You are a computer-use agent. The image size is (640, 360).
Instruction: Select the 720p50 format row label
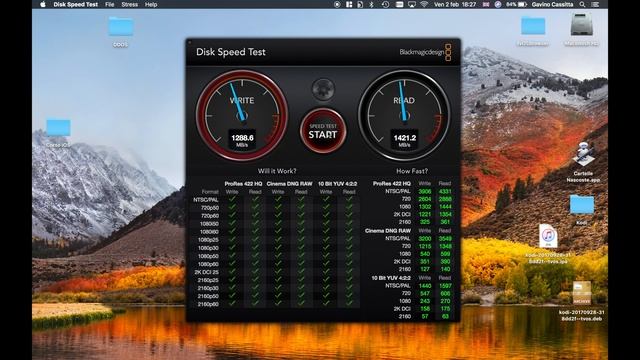click(210, 208)
